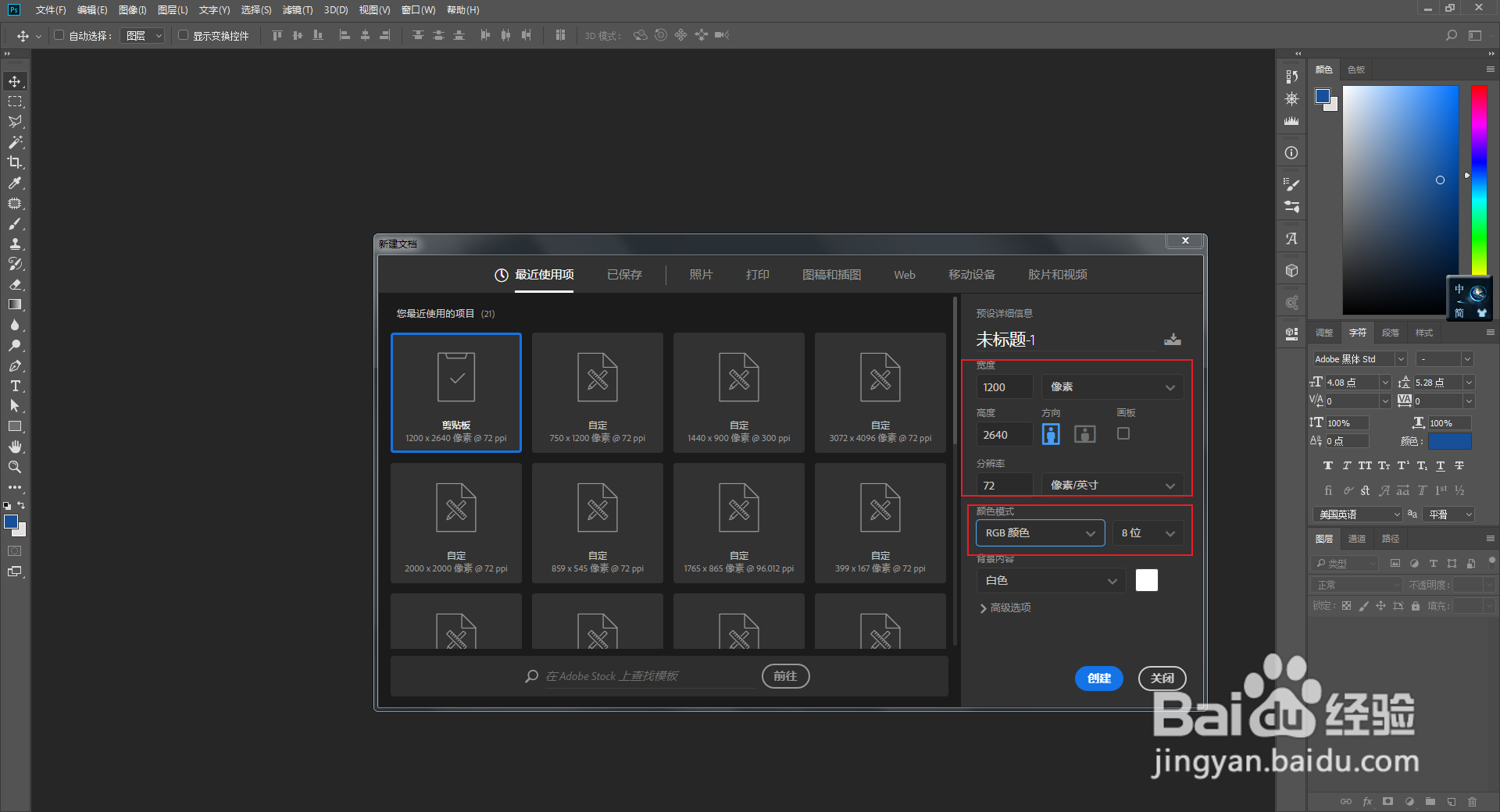Screen dimensions: 1500x812
Task: Open the History panel icon
Action: point(1291,77)
